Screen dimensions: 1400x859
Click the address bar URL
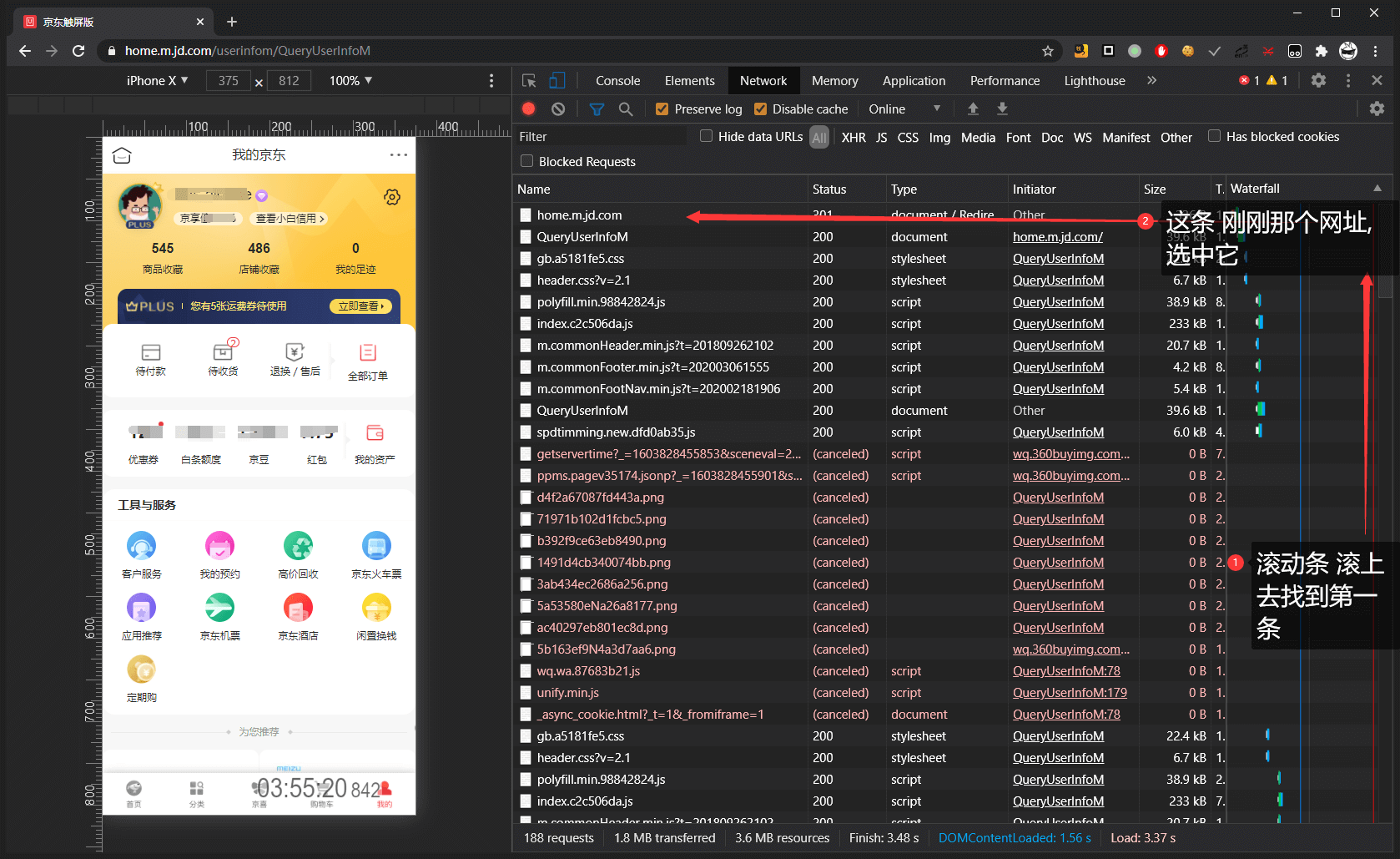pos(247,51)
